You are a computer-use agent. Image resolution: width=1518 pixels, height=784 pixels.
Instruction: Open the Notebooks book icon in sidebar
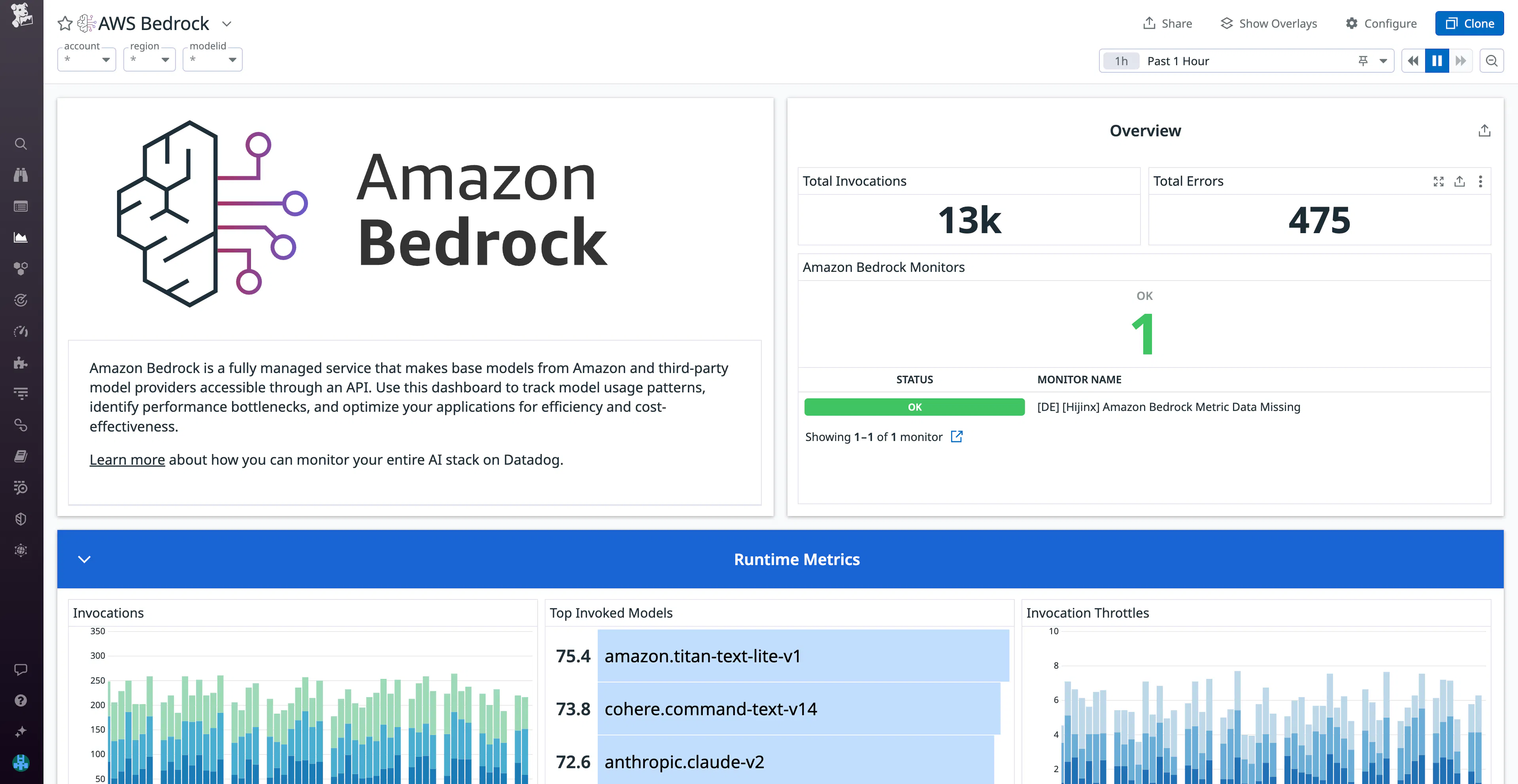pos(21,456)
